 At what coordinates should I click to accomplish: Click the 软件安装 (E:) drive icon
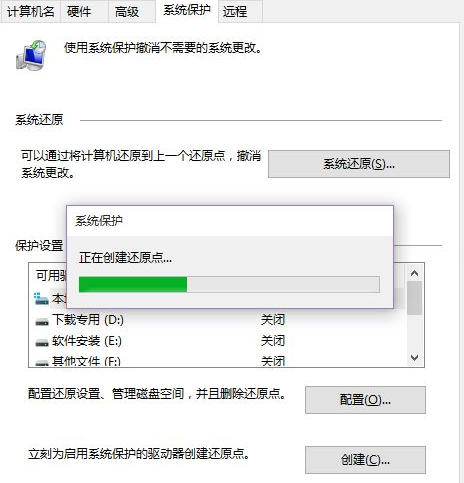click(42, 342)
